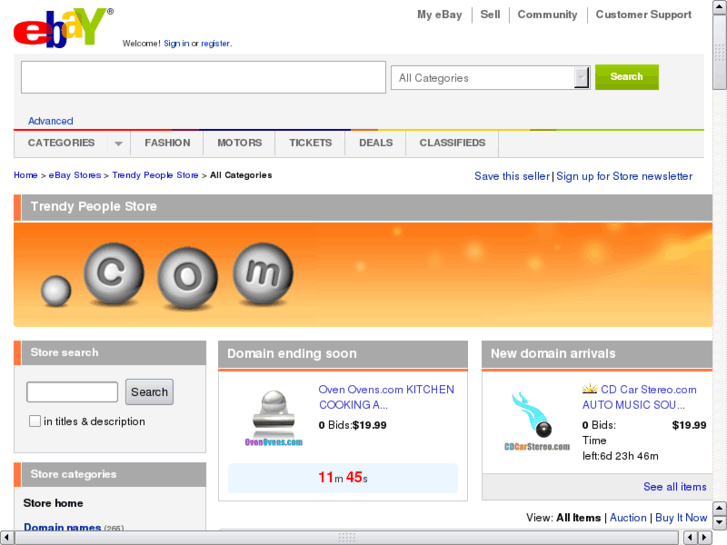Click the register link
Screen dimensions: 727x545
click(215, 44)
